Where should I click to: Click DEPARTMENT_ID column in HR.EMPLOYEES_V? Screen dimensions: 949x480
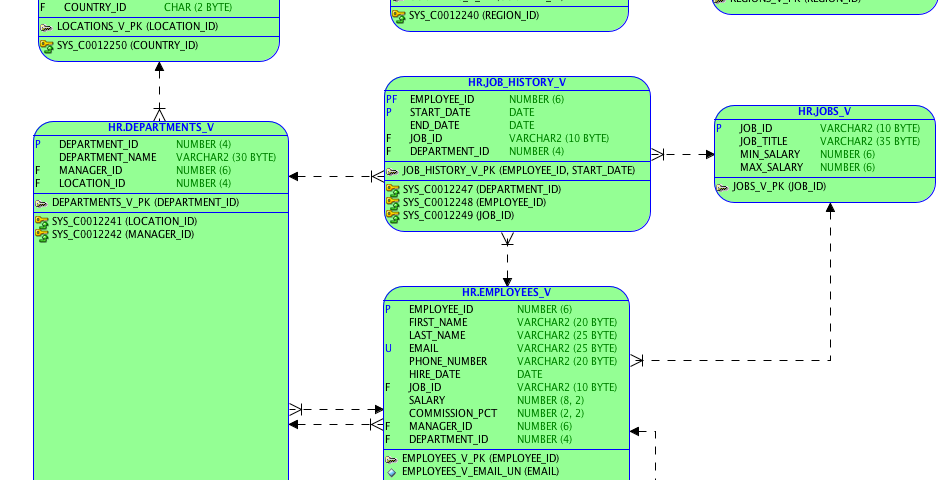[x=448, y=439]
